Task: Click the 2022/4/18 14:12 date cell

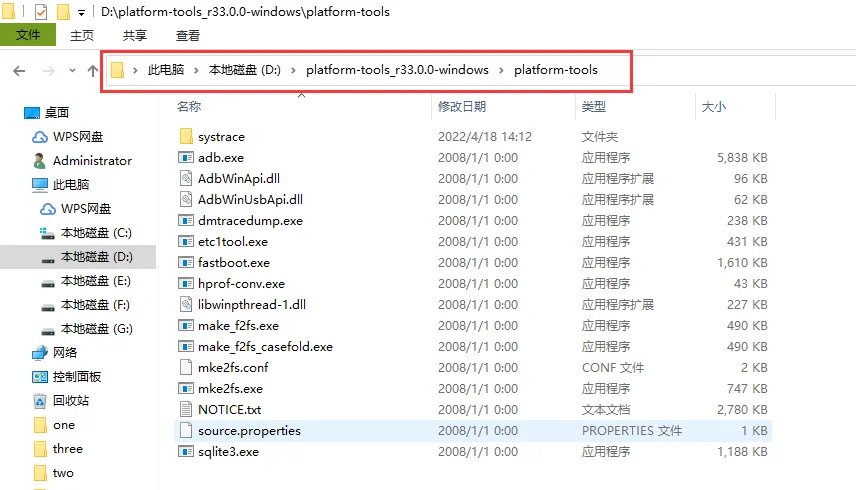Action: click(x=485, y=136)
